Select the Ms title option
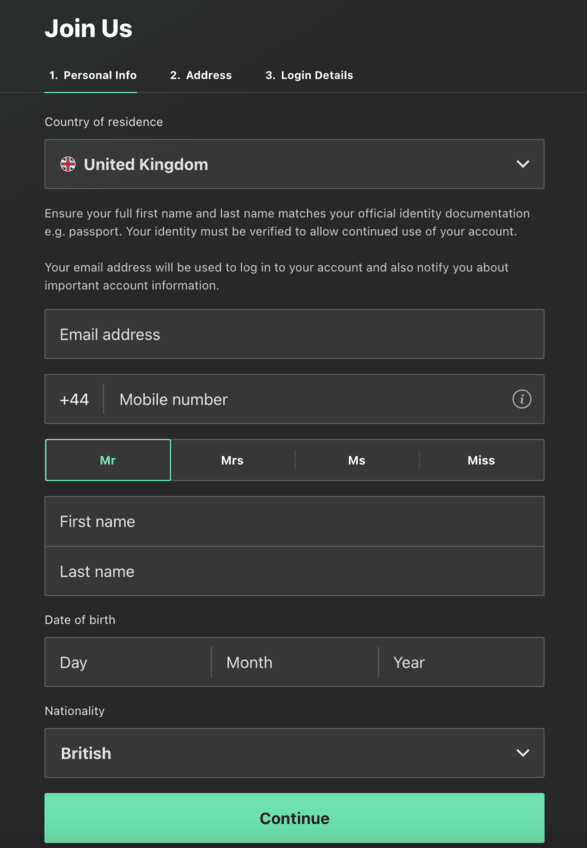Viewport: 587px width, 848px height. (357, 460)
